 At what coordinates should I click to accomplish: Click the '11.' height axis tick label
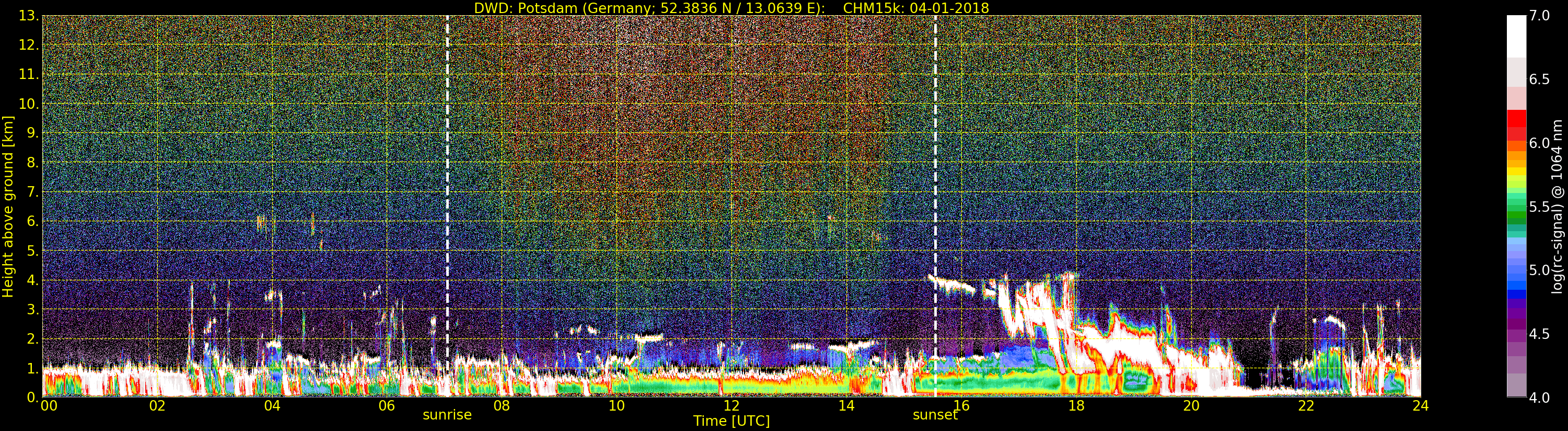(x=29, y=75)
